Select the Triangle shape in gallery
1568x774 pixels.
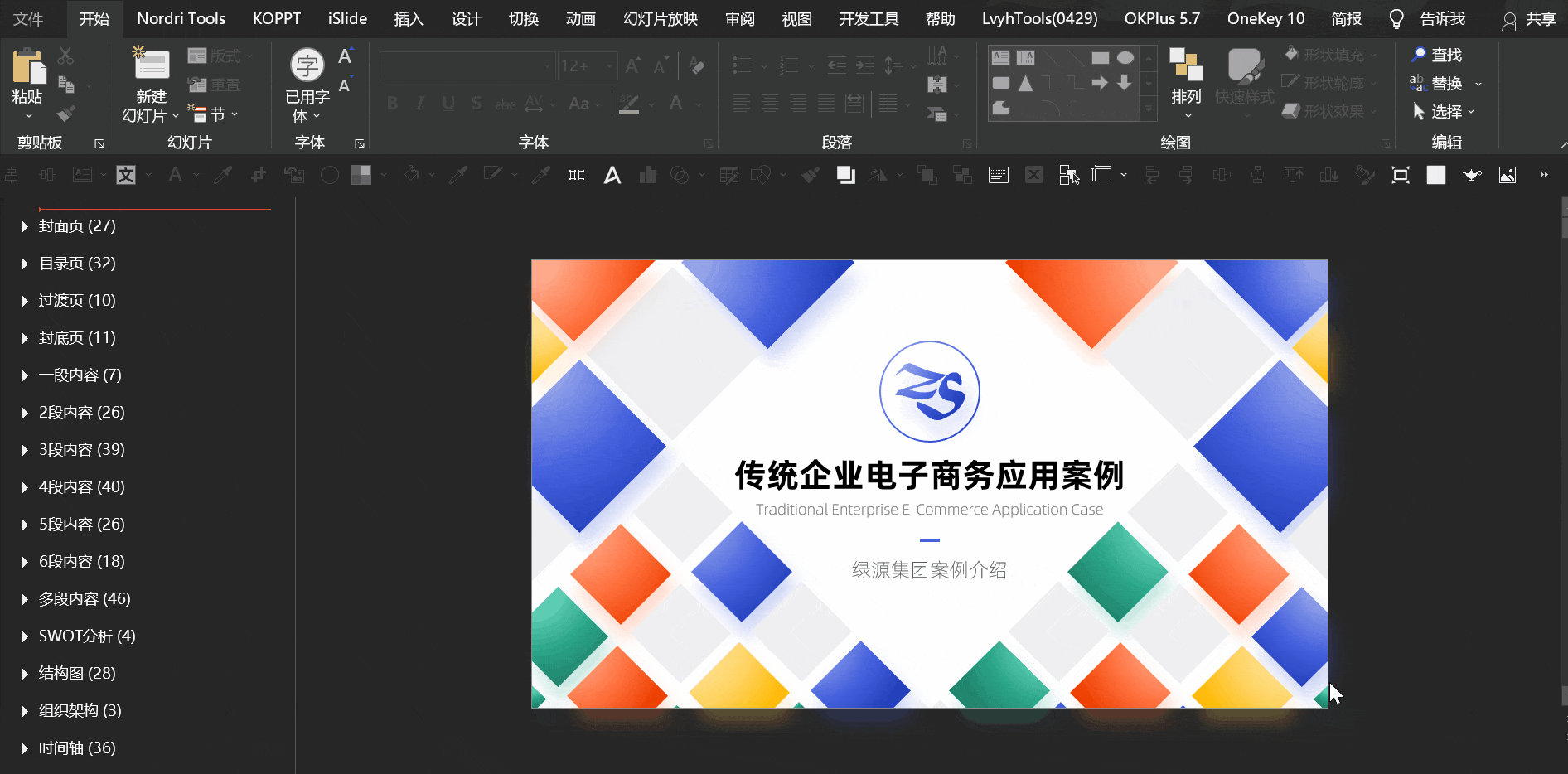[x=1025, y=83]
